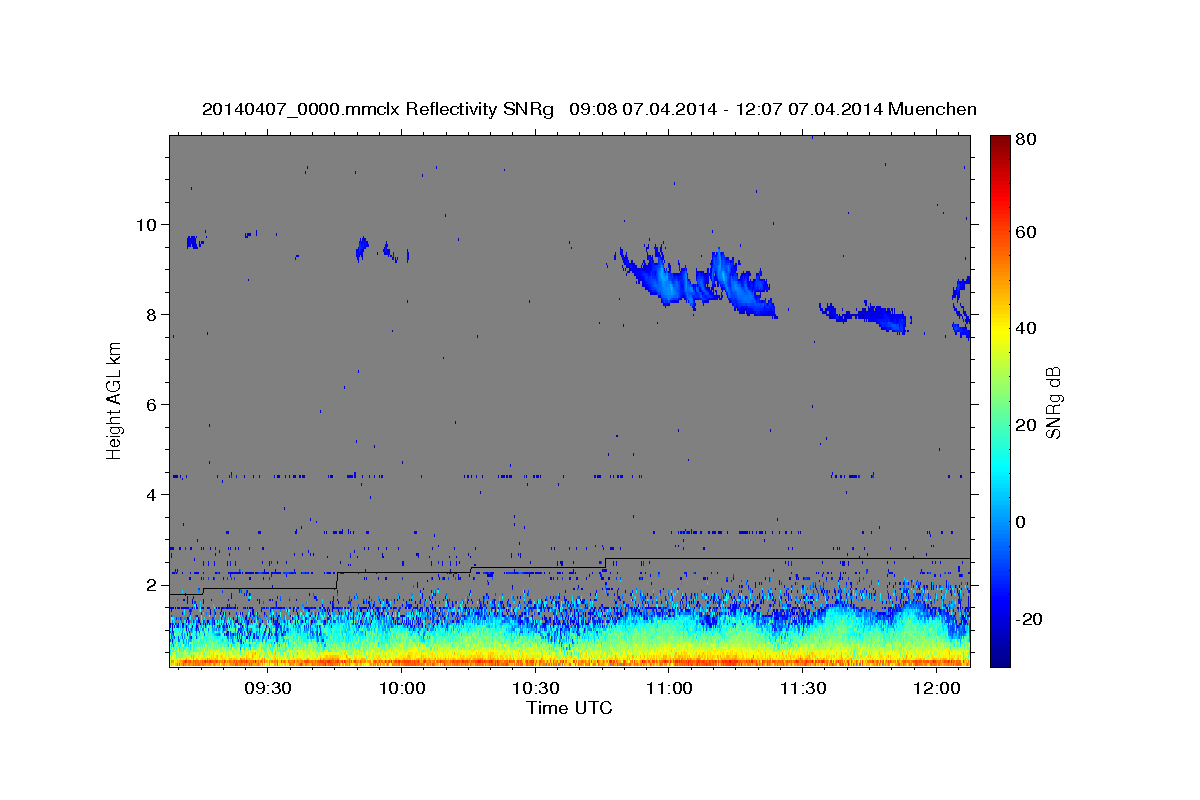Click the colorbar value '20'
The width and height of the screenshot is (1200, 800).
point(1025,425)
